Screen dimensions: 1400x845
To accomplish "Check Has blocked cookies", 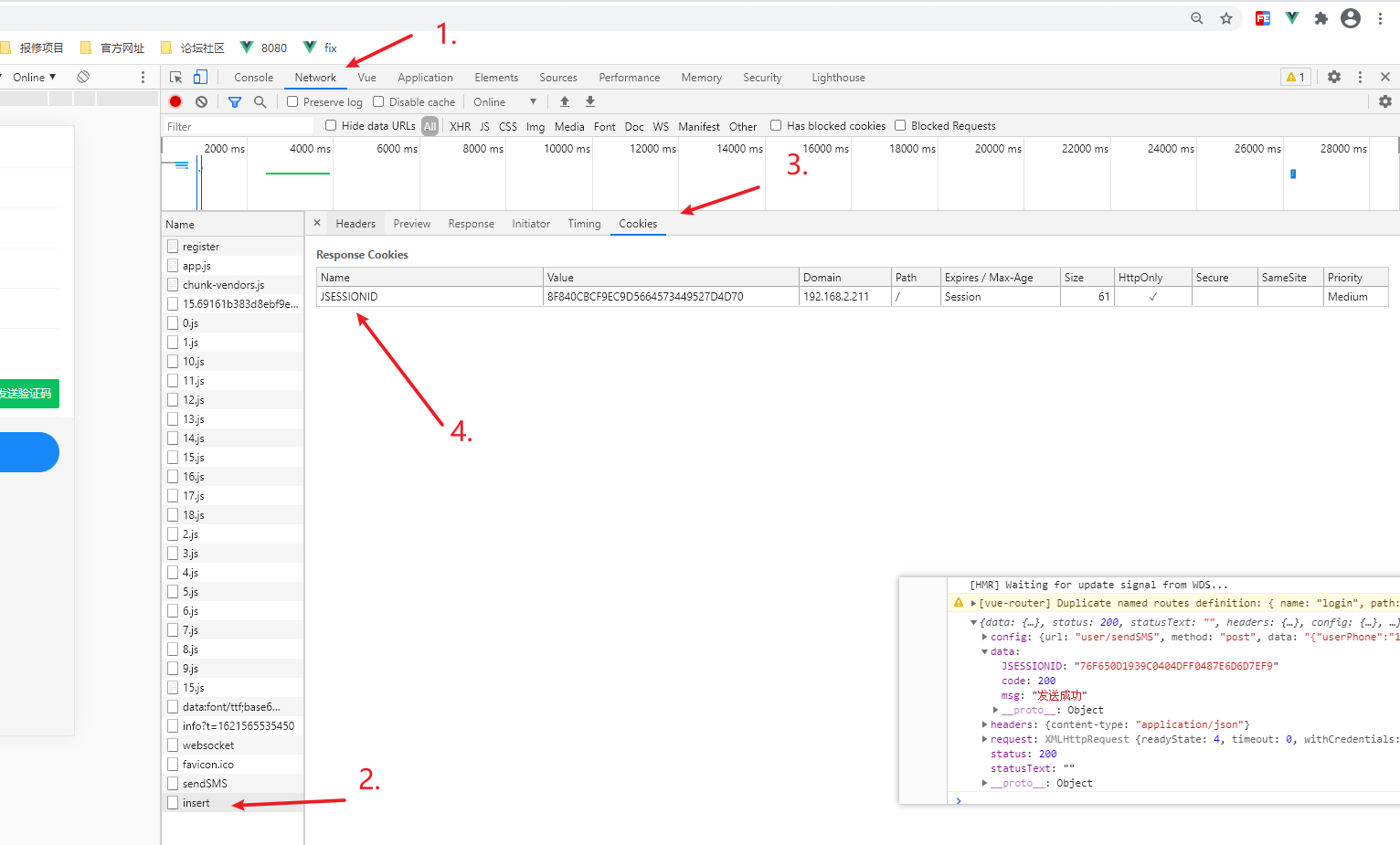I will tap(776, 125).
